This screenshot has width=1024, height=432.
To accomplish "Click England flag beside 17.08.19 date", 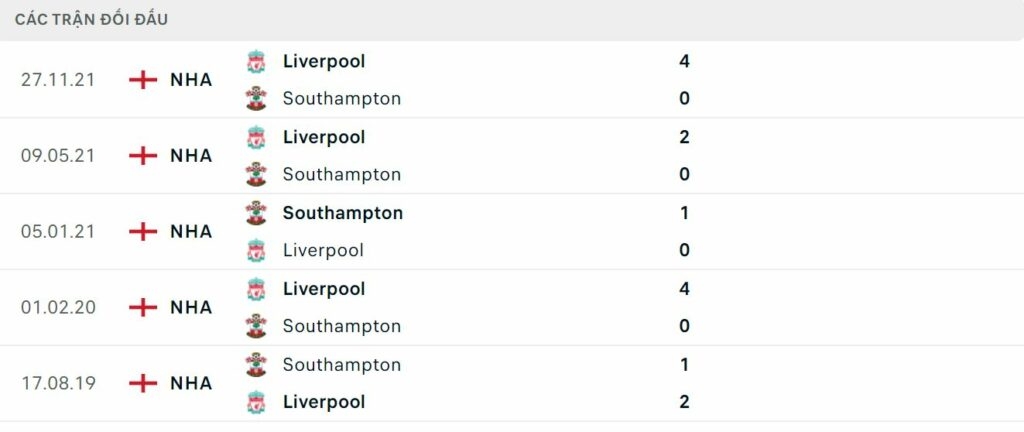I will point(144,383).
